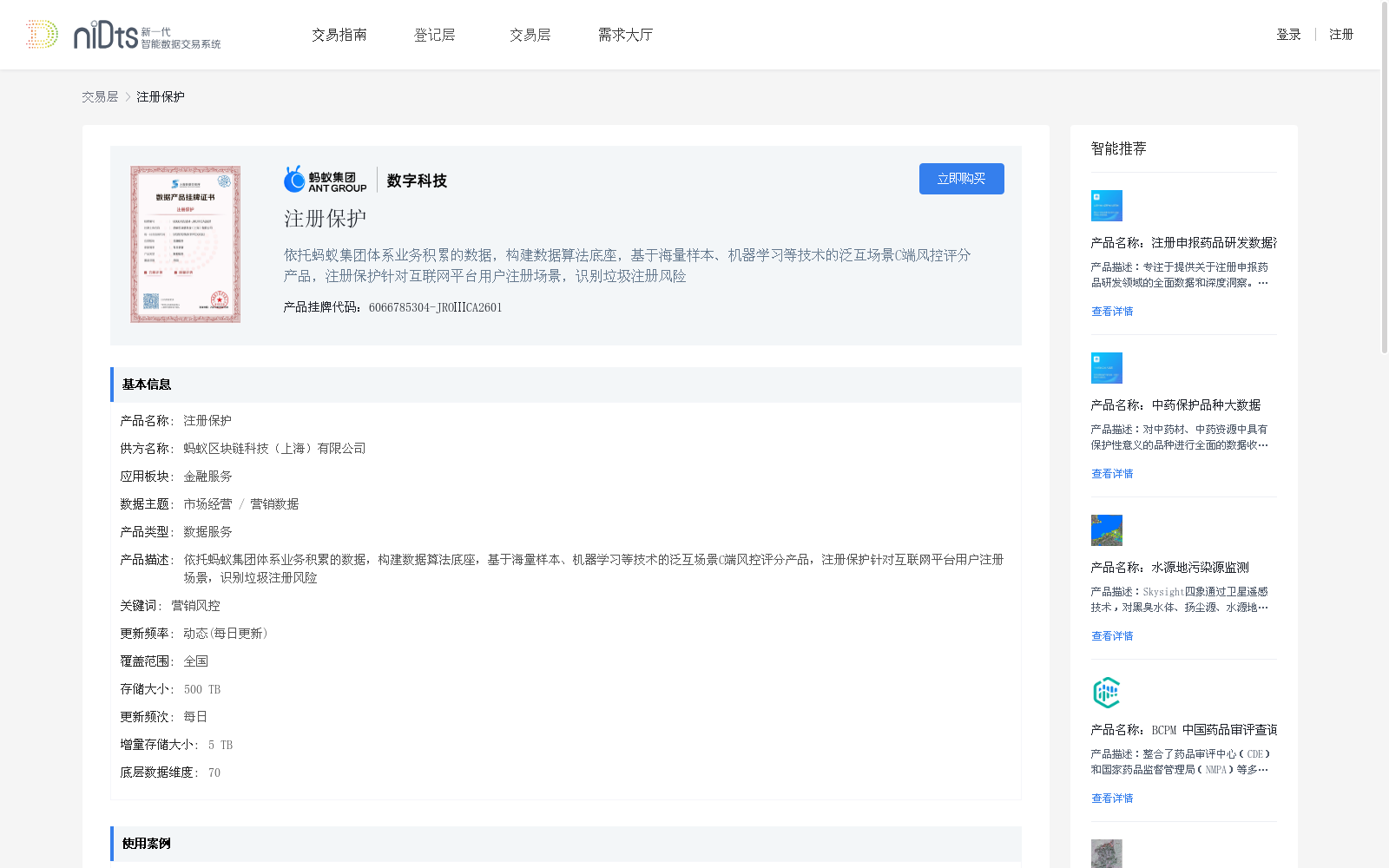Select the 全国 coverage value

point(195,661)
